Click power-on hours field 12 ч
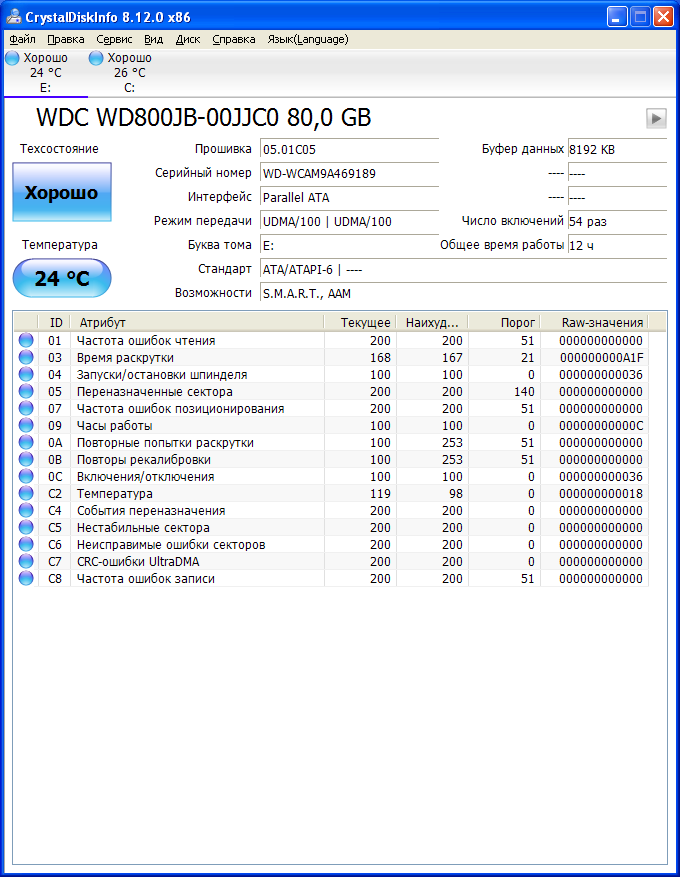 pos(617,246)
